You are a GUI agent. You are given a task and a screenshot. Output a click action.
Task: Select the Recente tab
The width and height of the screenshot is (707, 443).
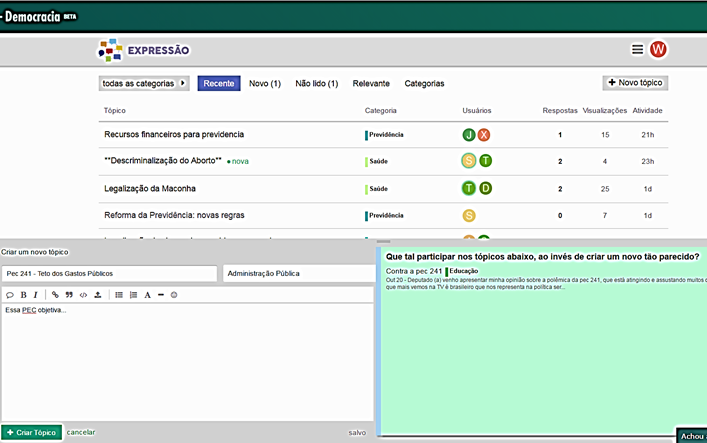tap(218, 84)
